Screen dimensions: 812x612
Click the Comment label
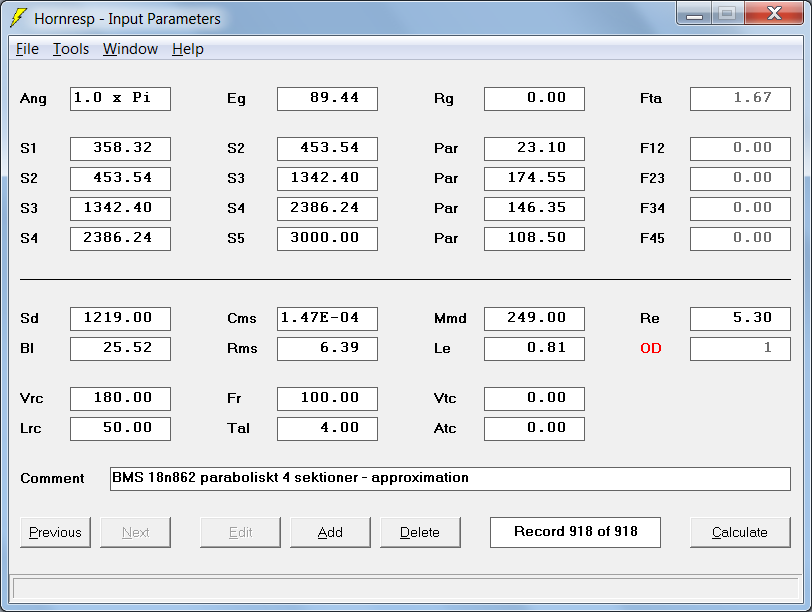coord(52,478)
